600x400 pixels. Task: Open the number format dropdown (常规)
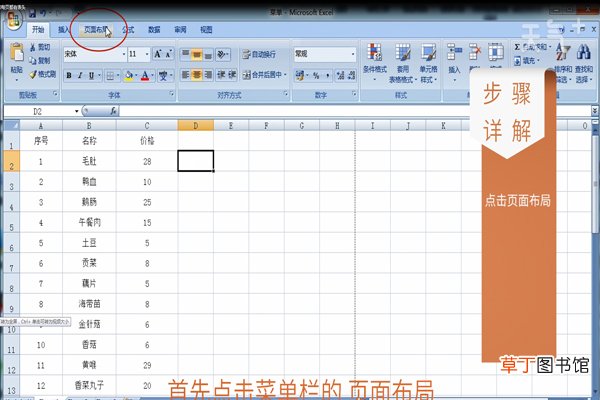click(x=352, y=54)
